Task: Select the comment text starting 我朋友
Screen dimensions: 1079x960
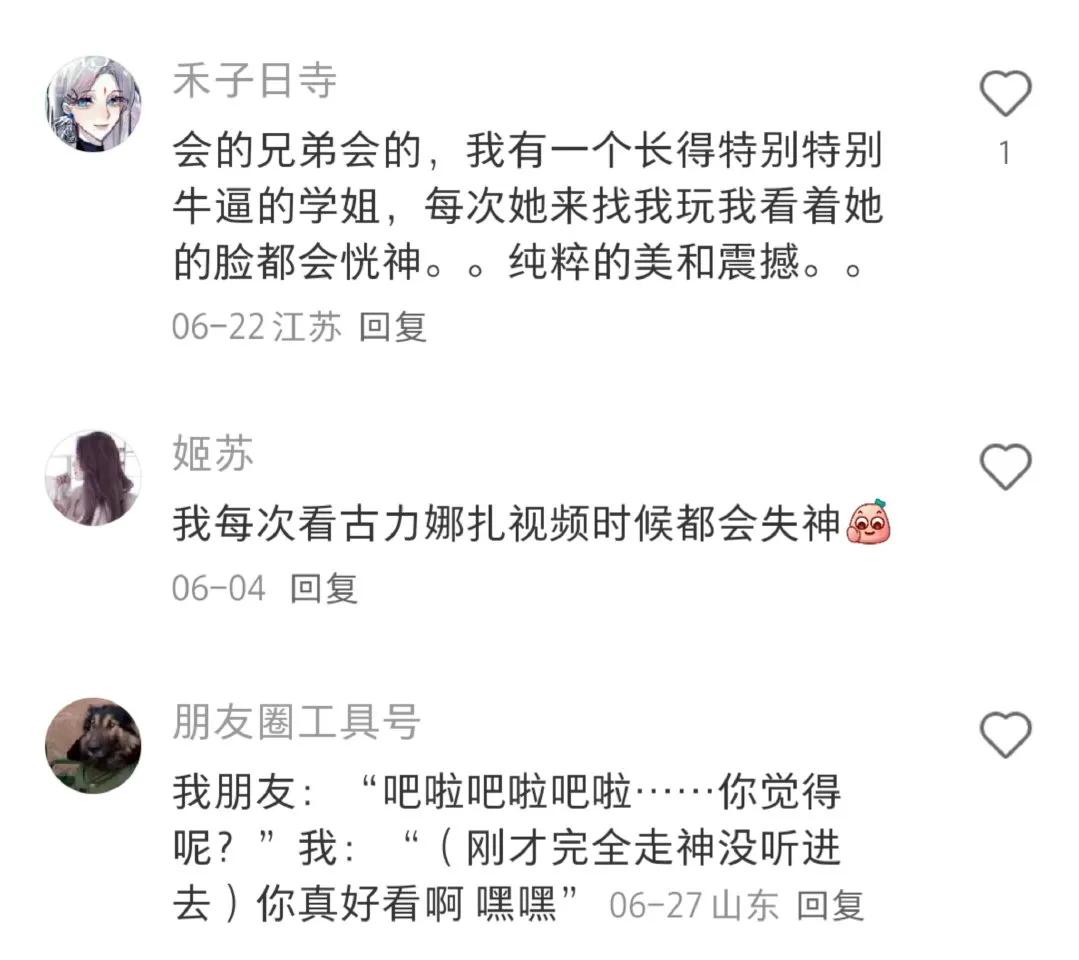Action: (507, 848)
